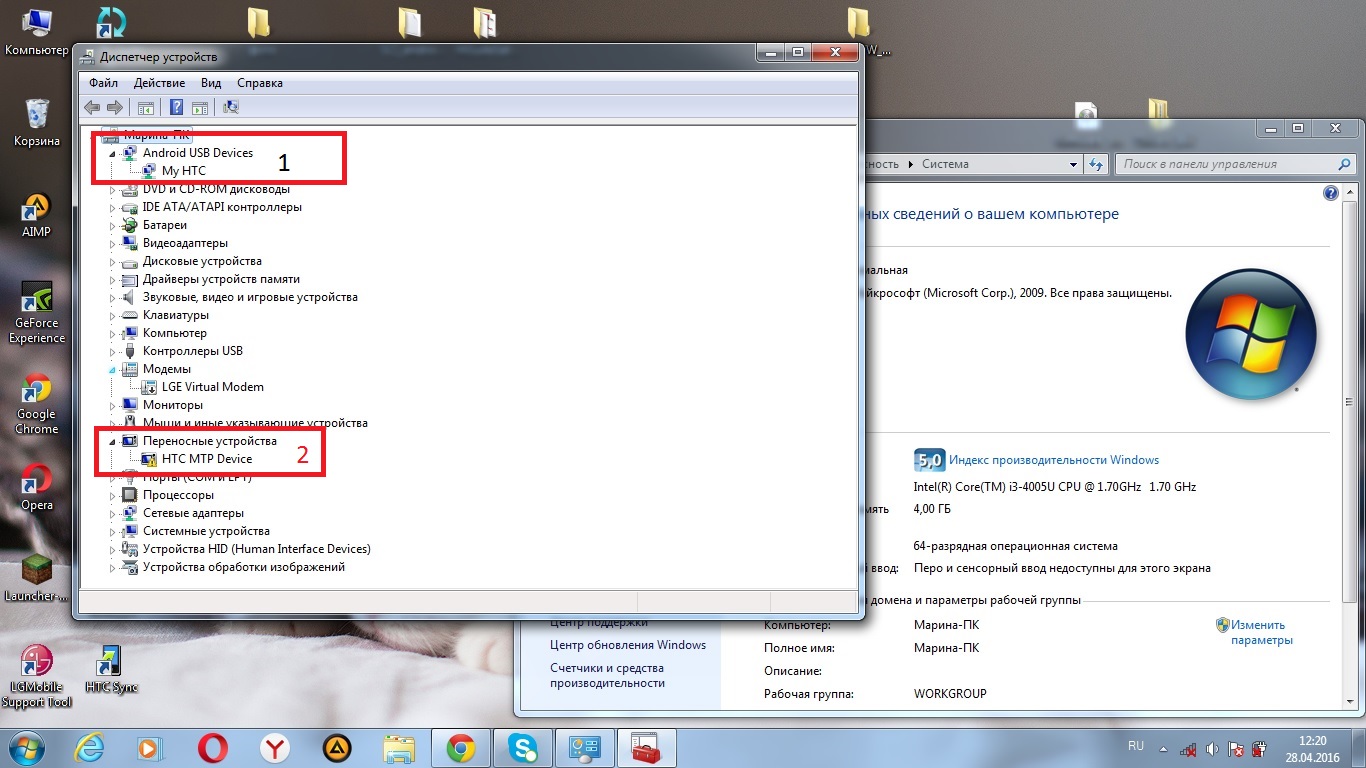Open the Вид menu
Viewport: 1366px width, 768px height.
click(x=211, y=83)
